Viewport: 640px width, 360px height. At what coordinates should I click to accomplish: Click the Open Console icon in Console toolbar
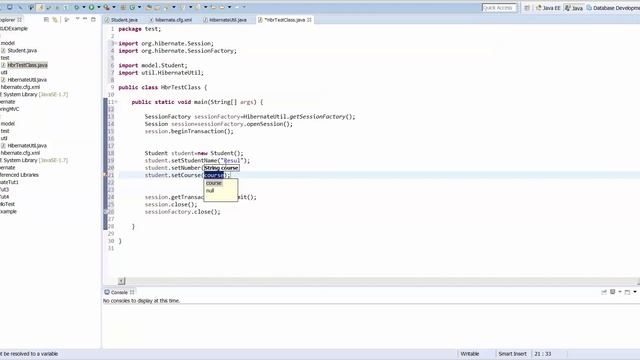point(628,292)
